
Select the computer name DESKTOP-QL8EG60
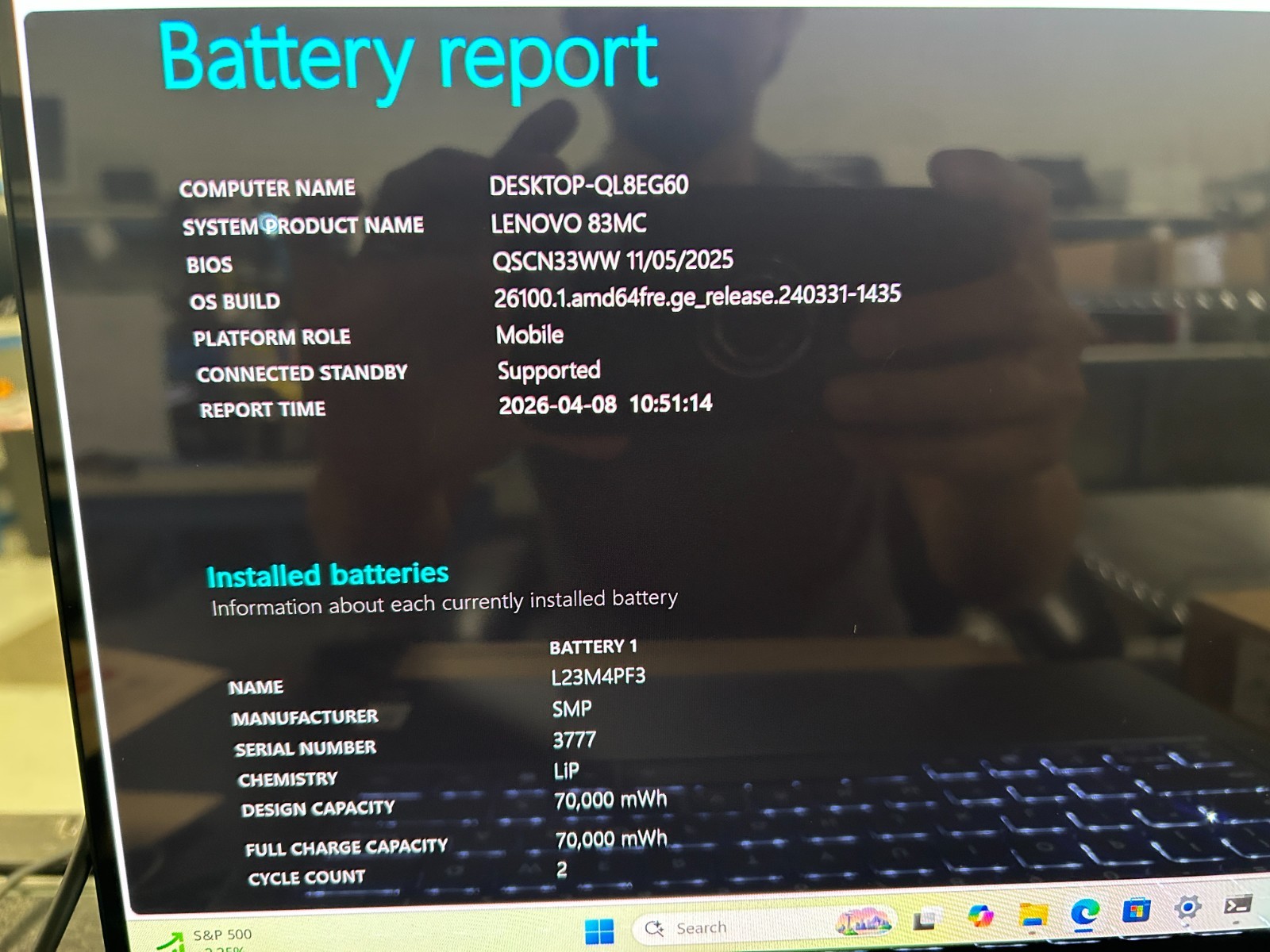pos(588,186)
